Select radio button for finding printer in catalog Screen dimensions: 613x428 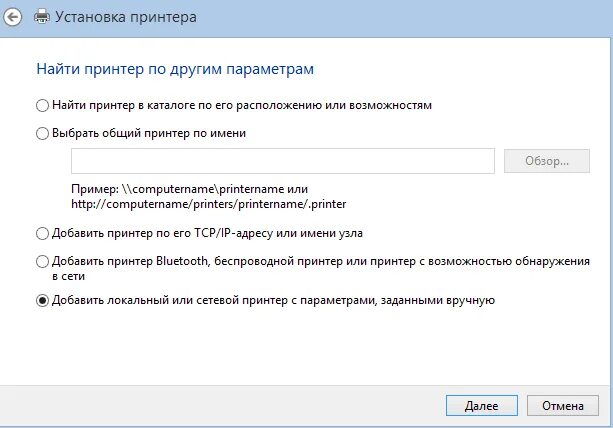coord(42,106)
